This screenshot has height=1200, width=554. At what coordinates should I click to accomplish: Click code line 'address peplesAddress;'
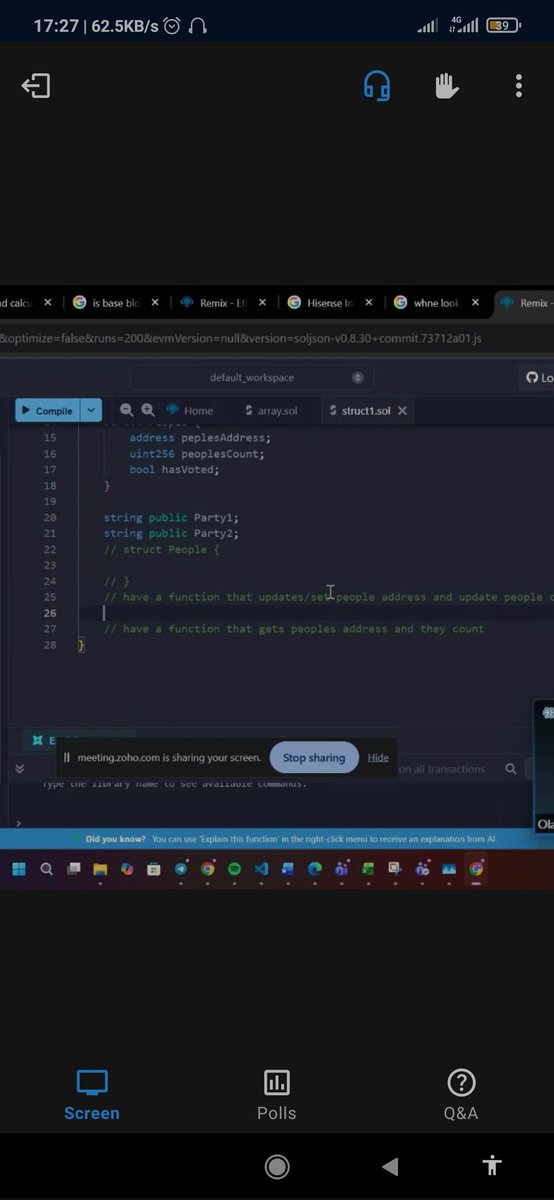[x=200, y=438]
